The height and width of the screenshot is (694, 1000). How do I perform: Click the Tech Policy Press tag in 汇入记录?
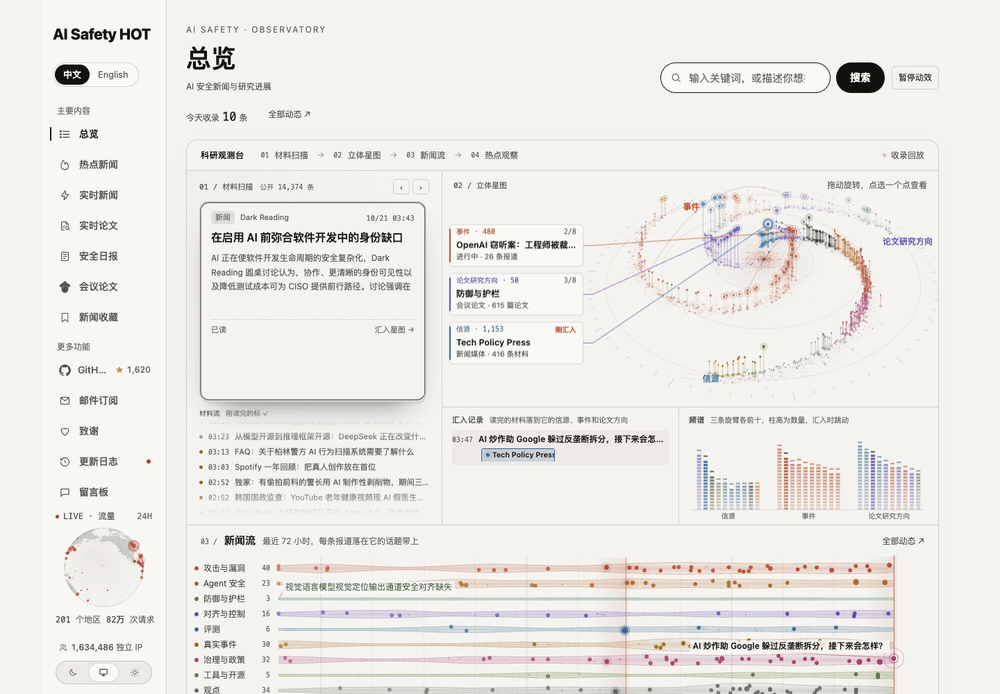coord(518,455)
